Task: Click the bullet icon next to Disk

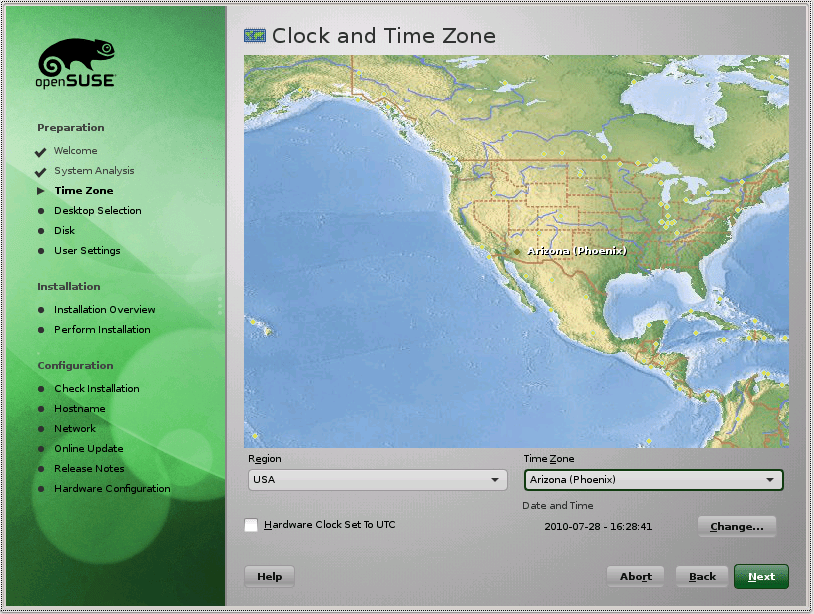Action: [x=42, y=230]
